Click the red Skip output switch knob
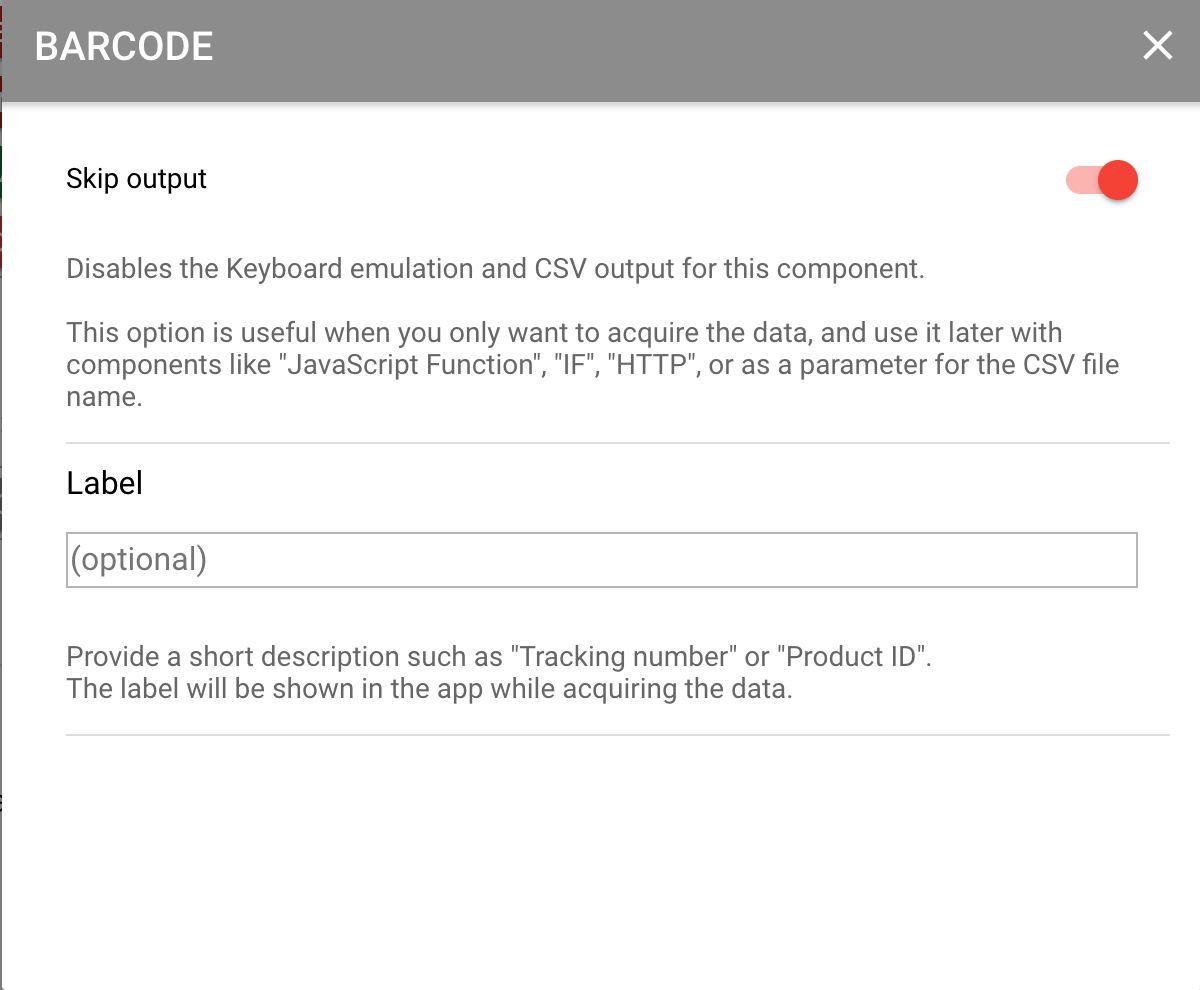The height and width of the screenshot is (990, 1200). [x=1117, y=180]
